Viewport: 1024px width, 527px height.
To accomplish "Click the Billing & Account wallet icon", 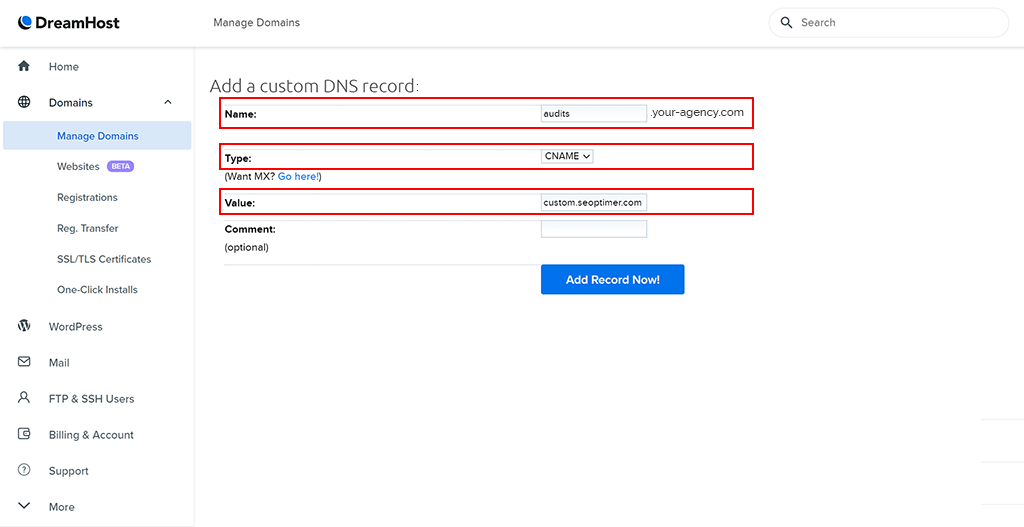I will (24, 434).
